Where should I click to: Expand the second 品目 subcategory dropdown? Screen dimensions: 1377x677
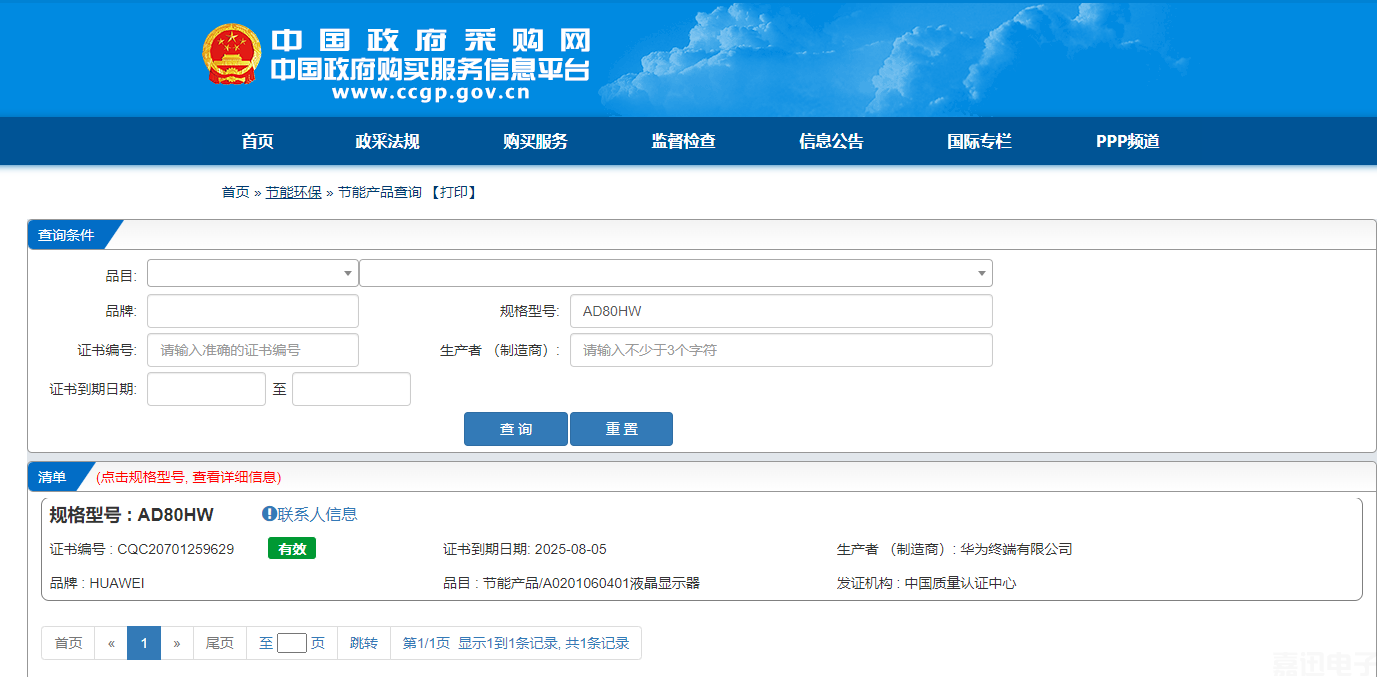click(675, 273)
